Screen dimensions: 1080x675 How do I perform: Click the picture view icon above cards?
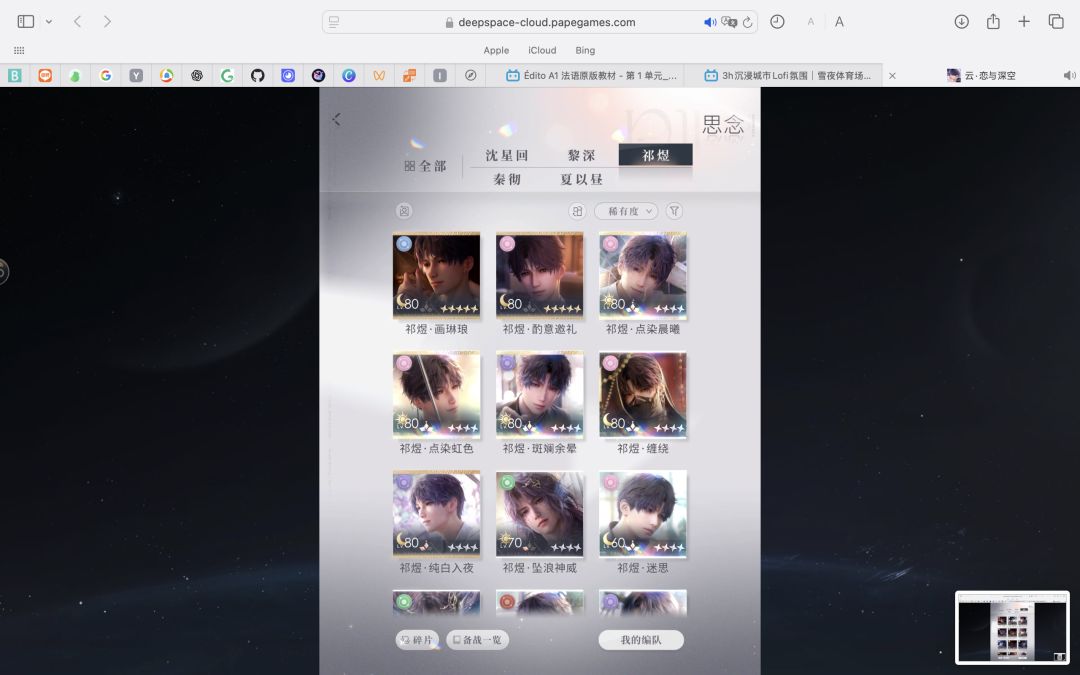click(x=404, y=211)
